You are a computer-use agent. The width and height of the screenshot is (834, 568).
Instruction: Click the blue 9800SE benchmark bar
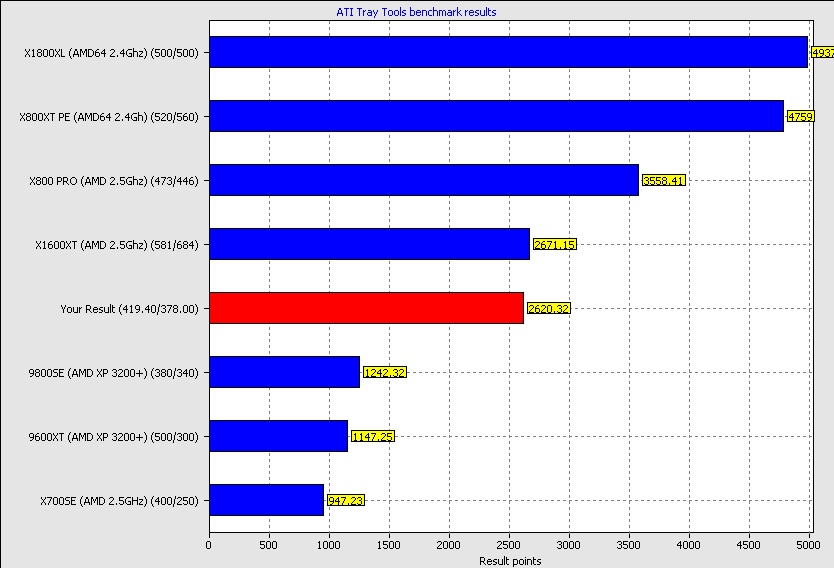(x=285, y=372)
